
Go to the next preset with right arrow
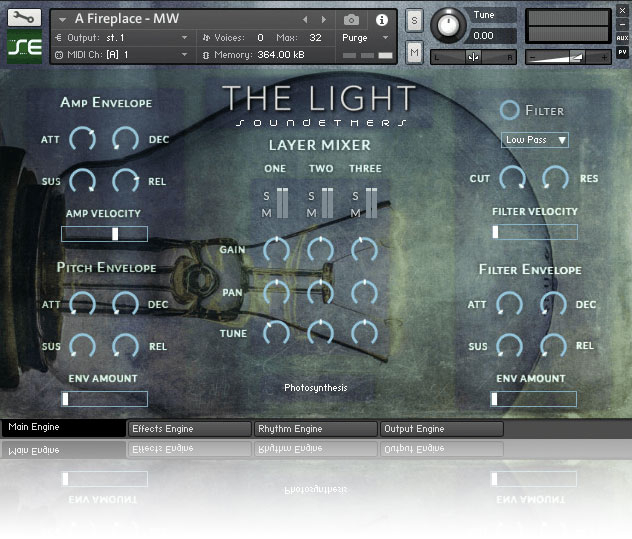click(x=323, y=19)
